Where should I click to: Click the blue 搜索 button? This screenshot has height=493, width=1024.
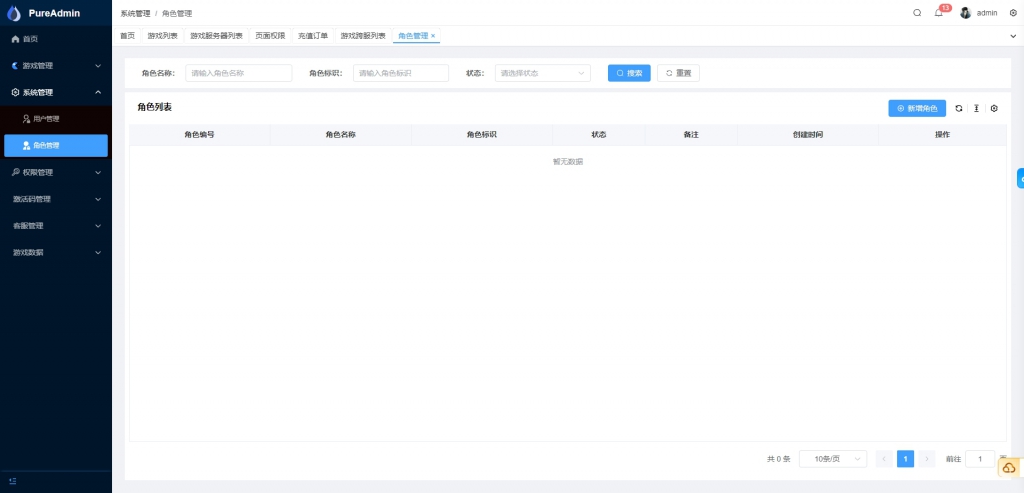629,73
